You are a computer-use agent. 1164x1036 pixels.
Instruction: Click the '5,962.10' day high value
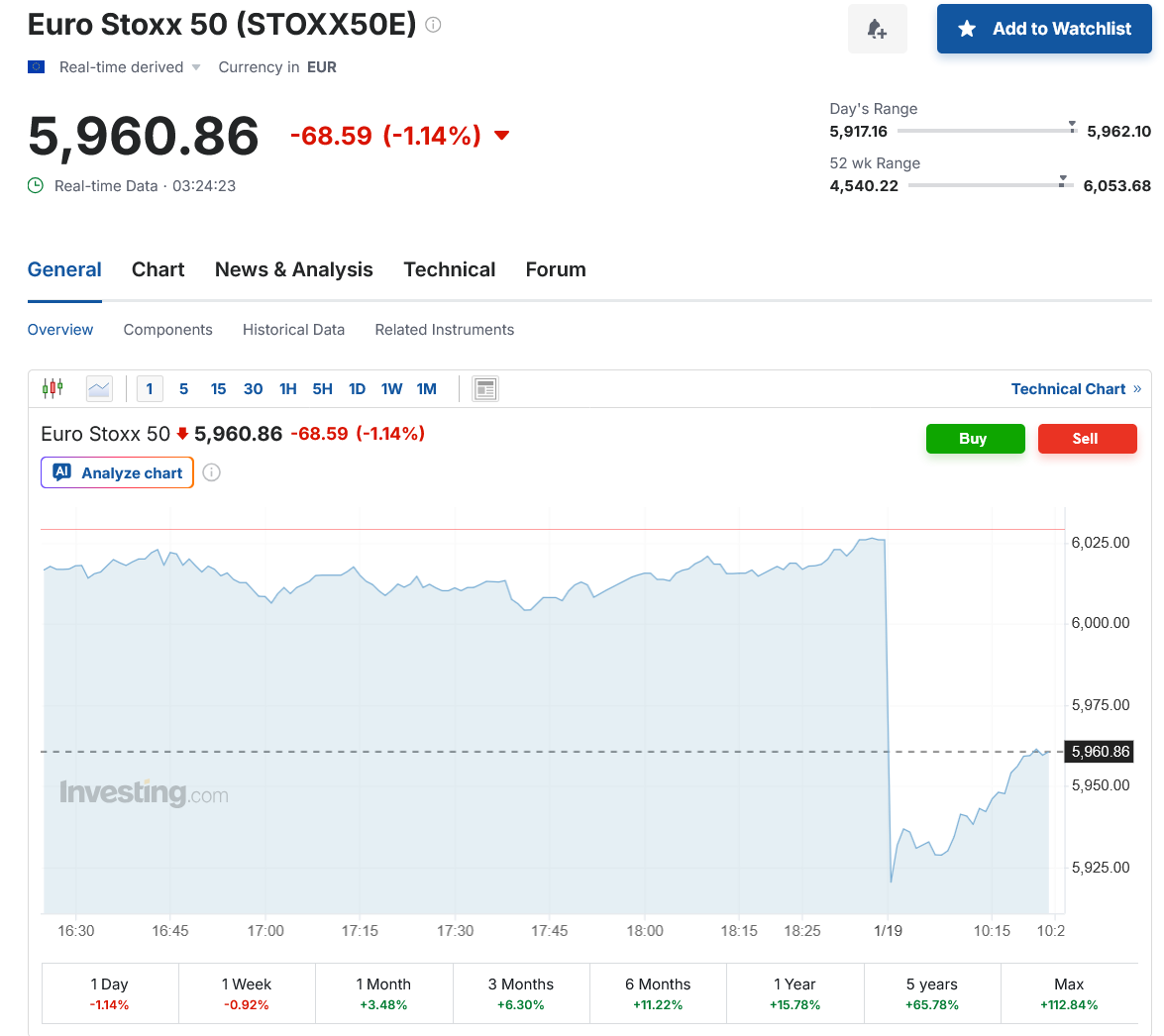pyautogui.click(x=1118, y=132)
